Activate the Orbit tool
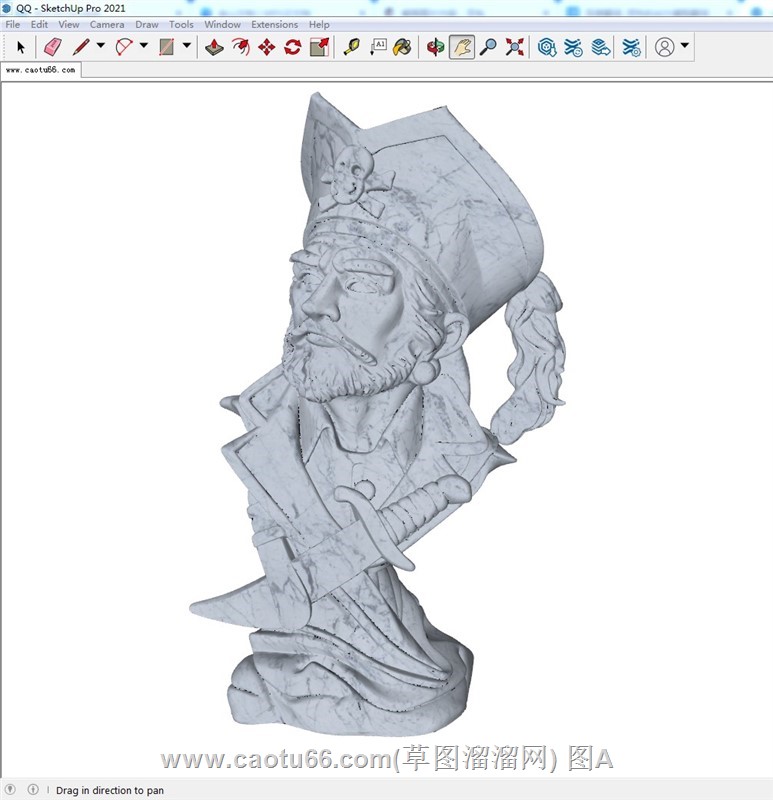Screen dimensions: 773x800 (436, 47)
